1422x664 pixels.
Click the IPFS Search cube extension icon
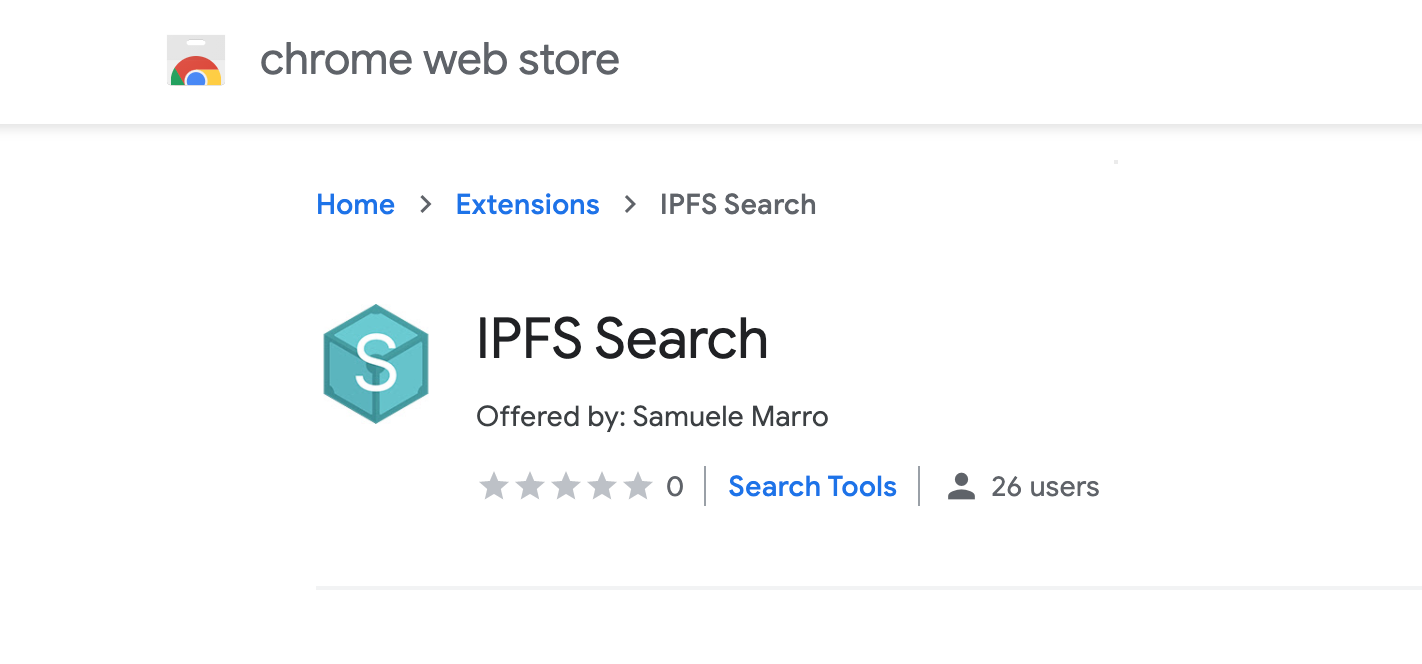[376, 364]
